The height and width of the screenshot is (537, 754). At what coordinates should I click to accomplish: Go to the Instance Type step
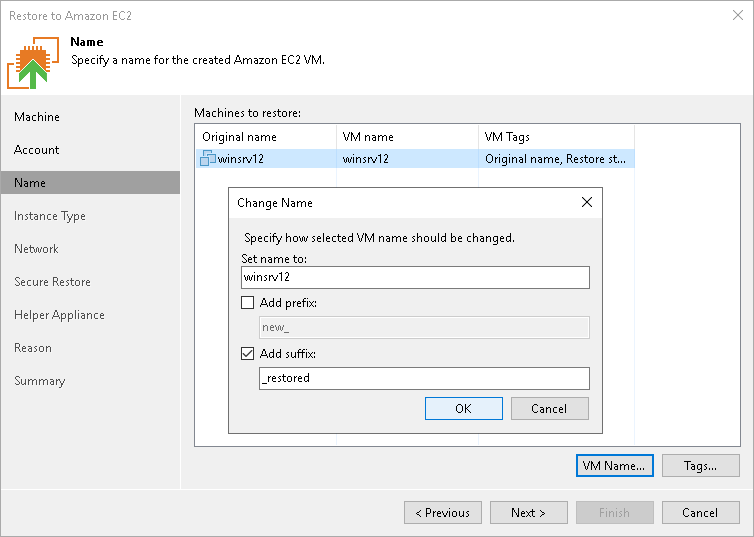click(x=50, y=216)
